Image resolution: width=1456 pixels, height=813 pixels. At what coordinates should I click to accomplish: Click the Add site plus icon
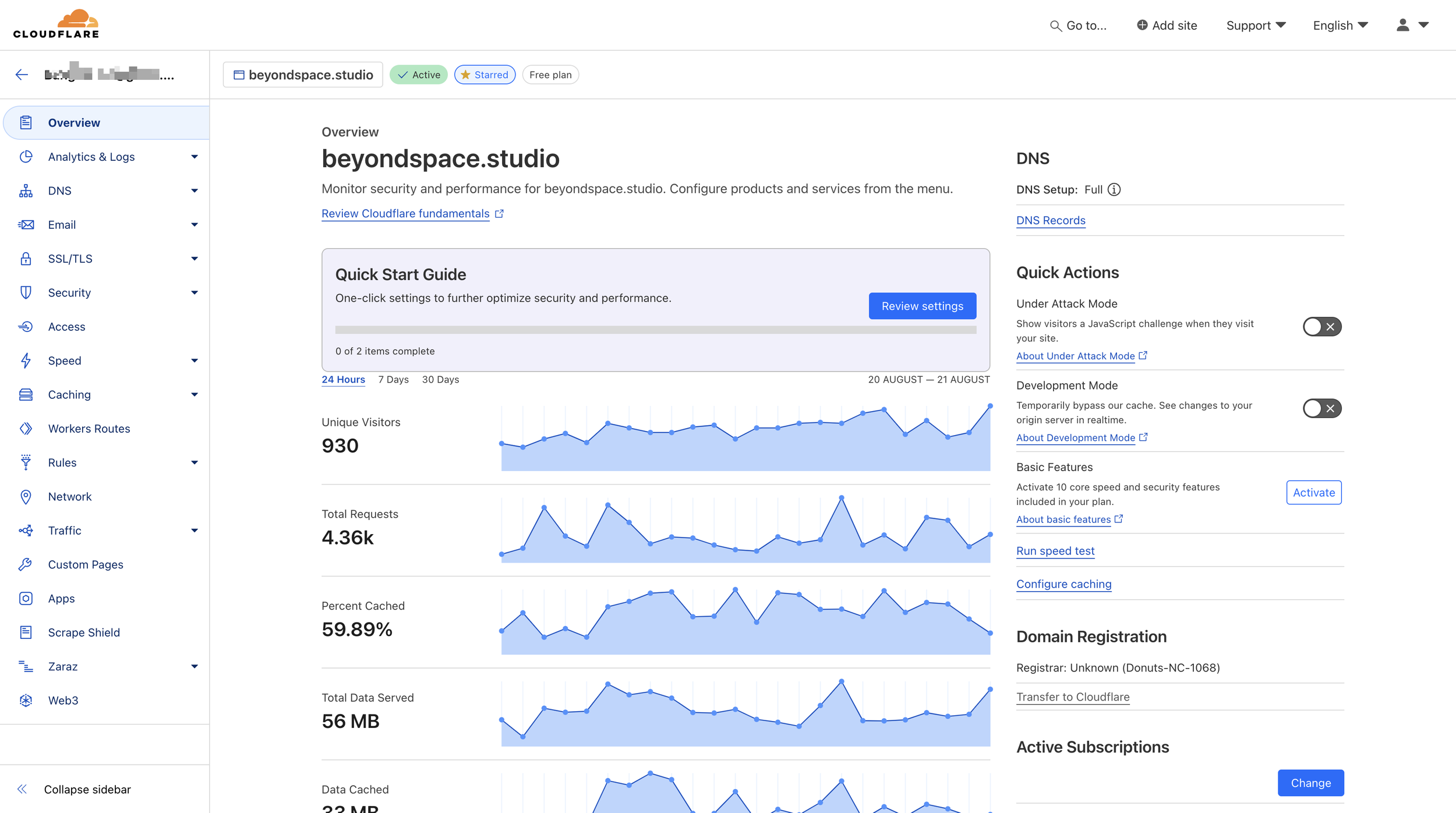pos(1142,25)
